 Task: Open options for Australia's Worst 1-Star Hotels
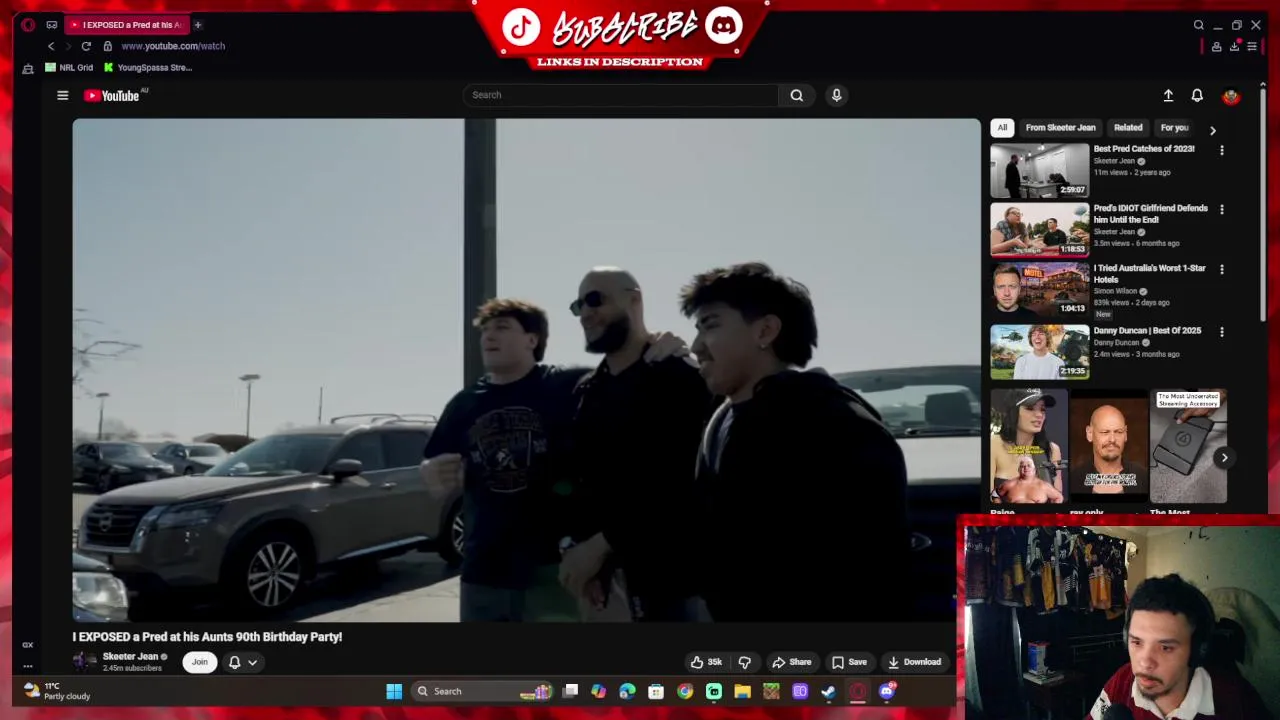tap(1221, 270)
